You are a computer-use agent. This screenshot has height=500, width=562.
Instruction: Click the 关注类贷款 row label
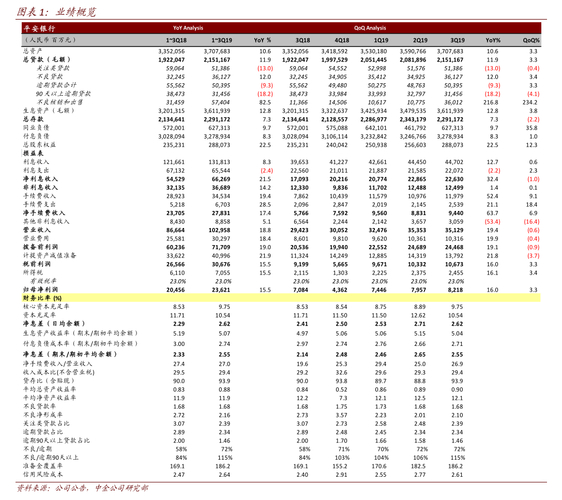(53, 68)
